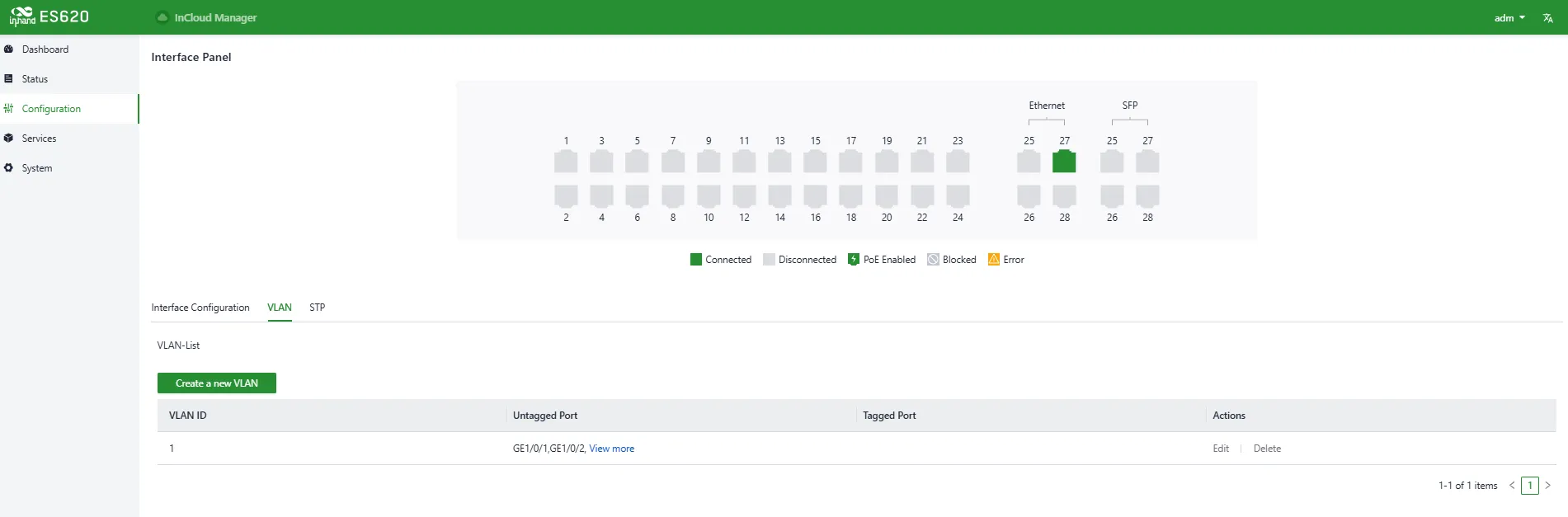Select port 20 on interface panel
1568x517 pixels.
click(x=887, y=195)
